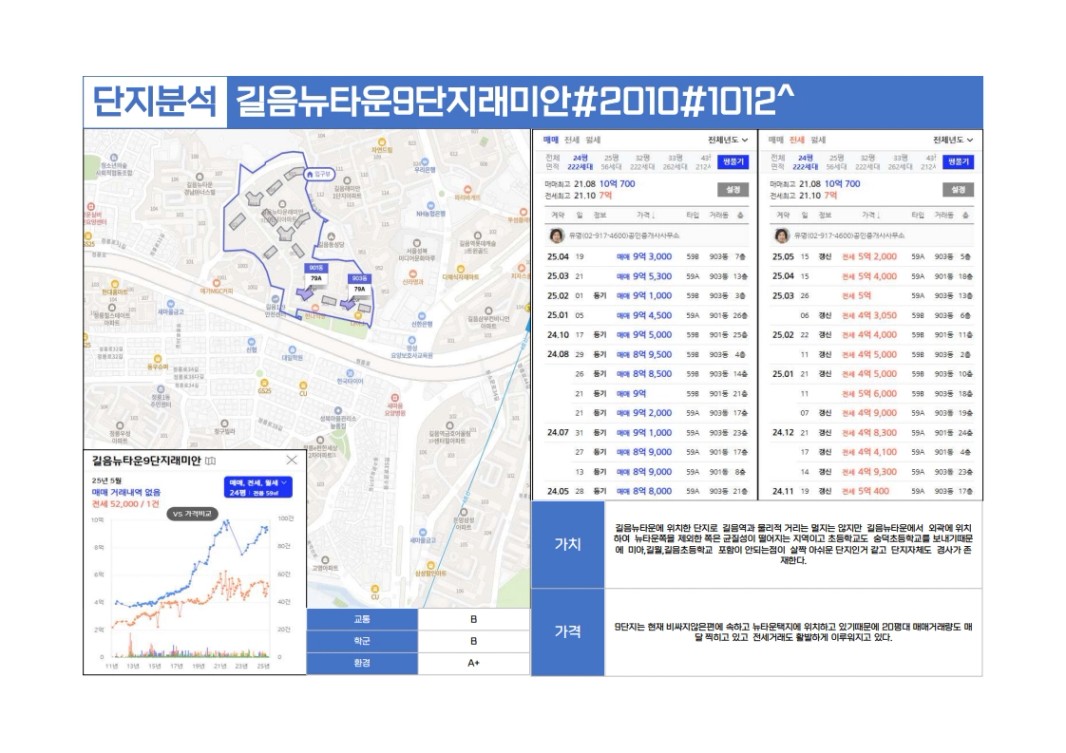Click the map icon beside 길음뉴타운9단지래미안 title
1066x753 pixels.
click(211, 461)
